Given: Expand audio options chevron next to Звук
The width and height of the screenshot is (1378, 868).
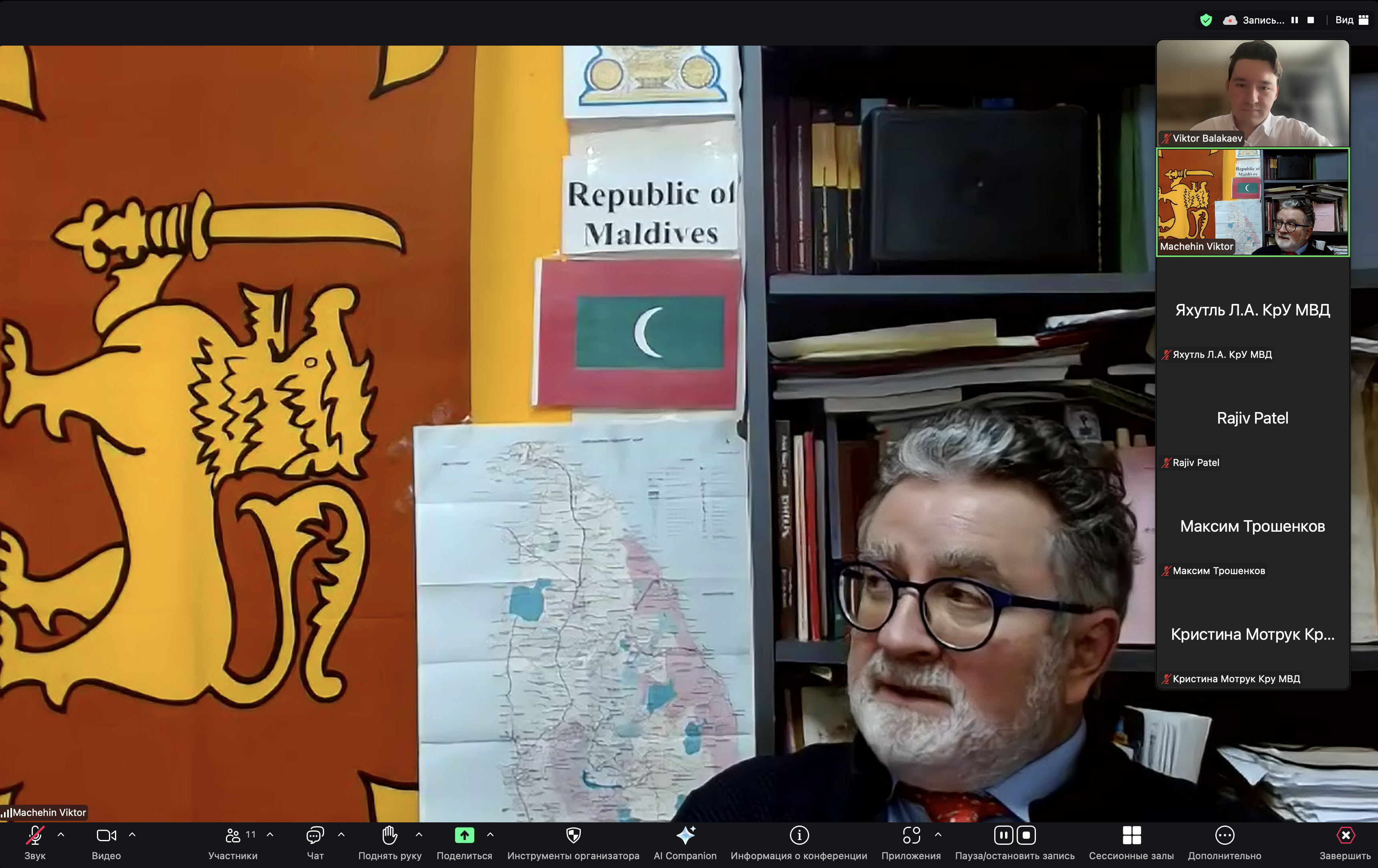Looking at the screenshot, I should pos(60,835).
